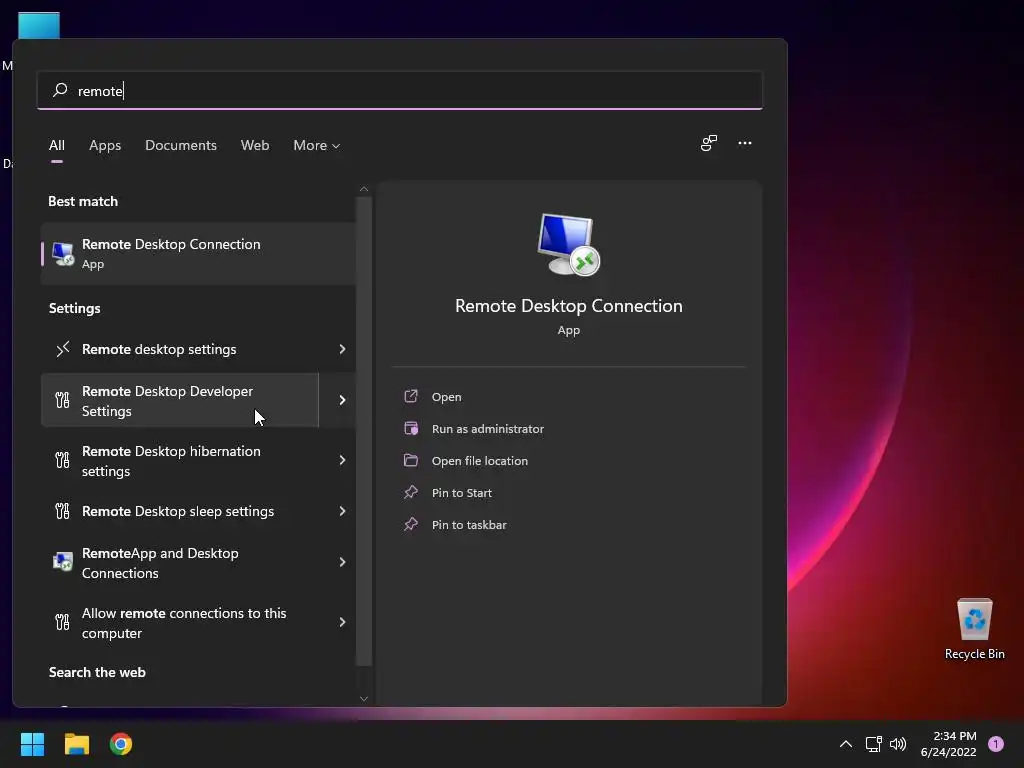Expand RemoteApp and Desktop Connections chevron
The image size is (1024, 768).
coord(342,562)
